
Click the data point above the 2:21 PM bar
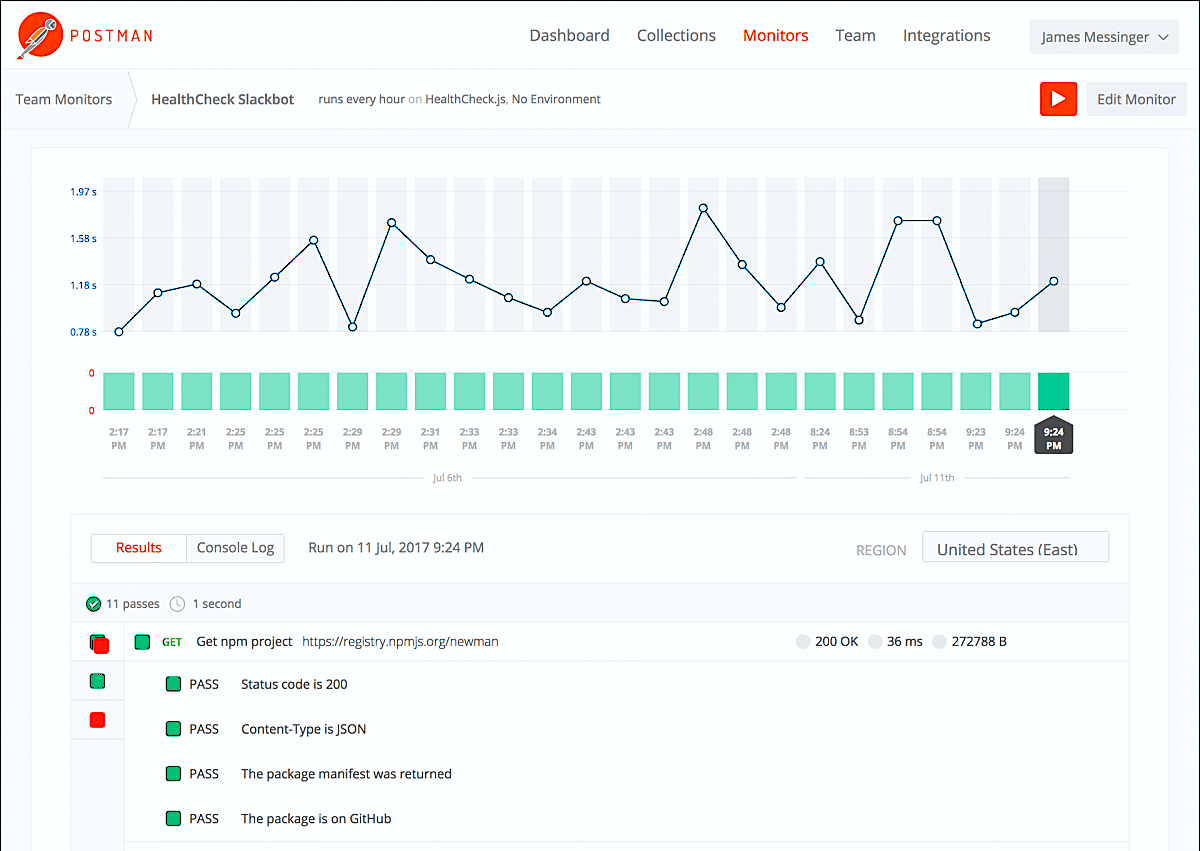point(197,284)
